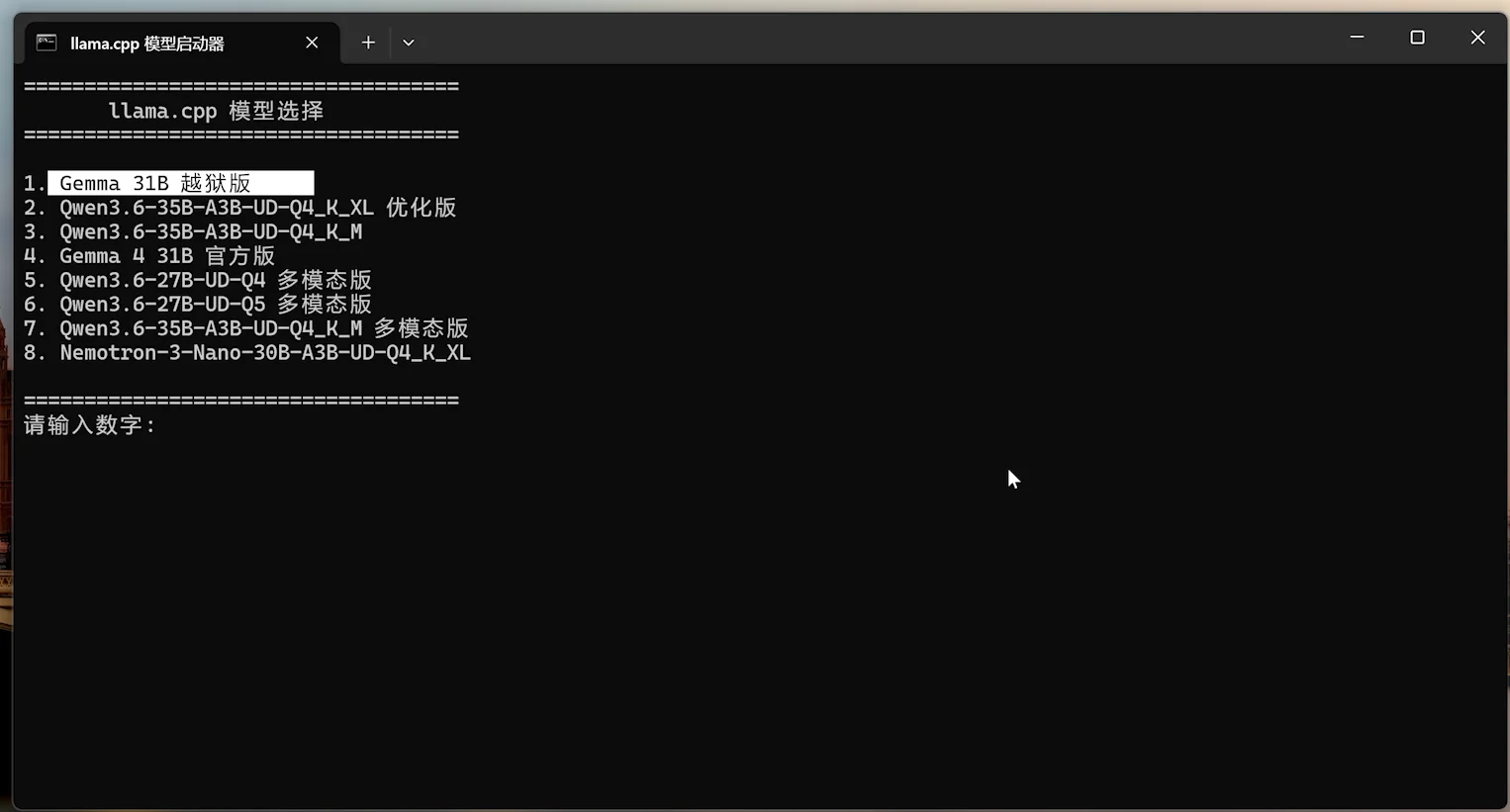Image resolution: width=1510 pixels, height=812 pixels.
Task: Click Qwen3.6-27B-UD-Q5 多模态版 line
Action: [x=198, y=304]
